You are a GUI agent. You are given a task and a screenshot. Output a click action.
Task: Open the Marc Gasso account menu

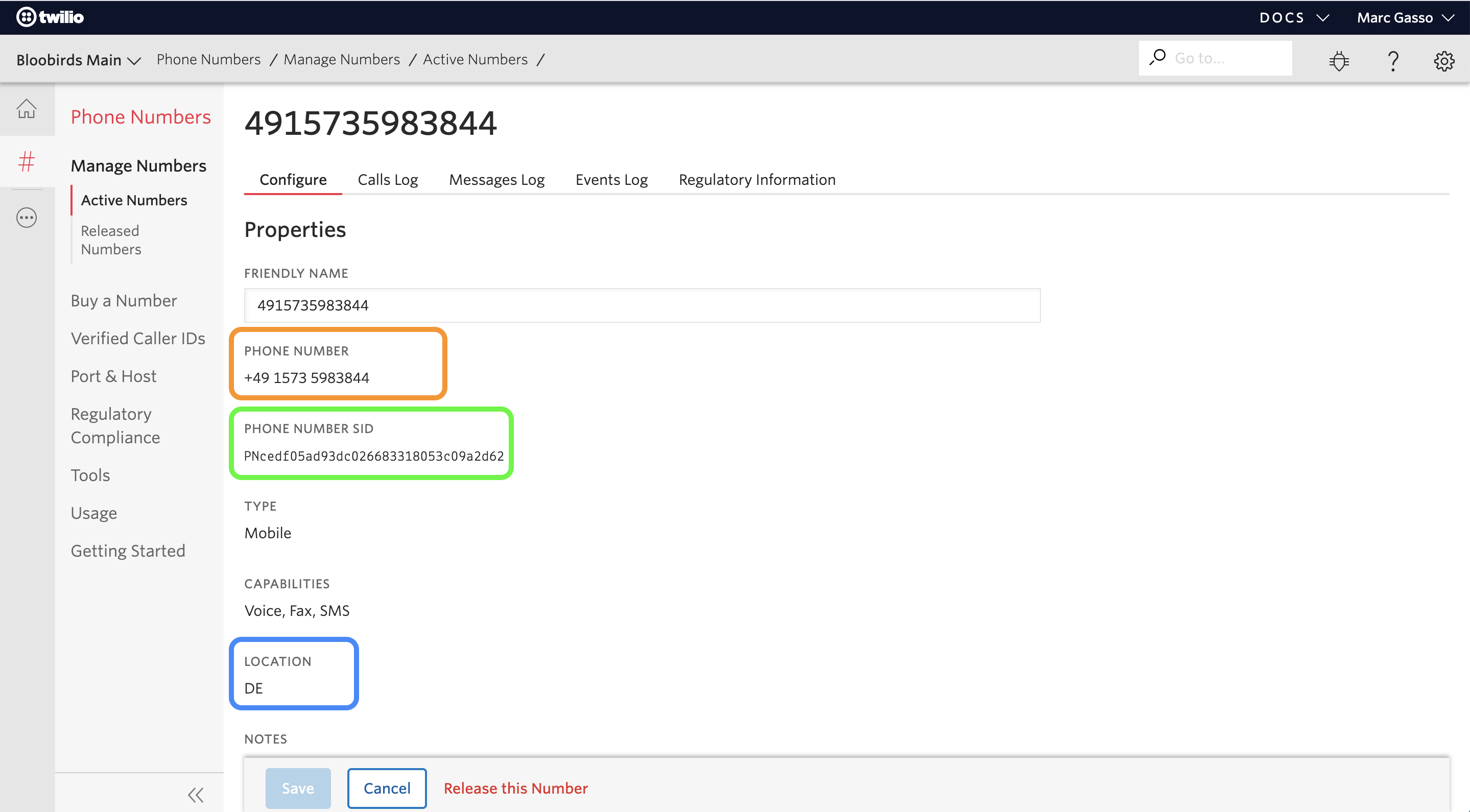coord(1405,18)
